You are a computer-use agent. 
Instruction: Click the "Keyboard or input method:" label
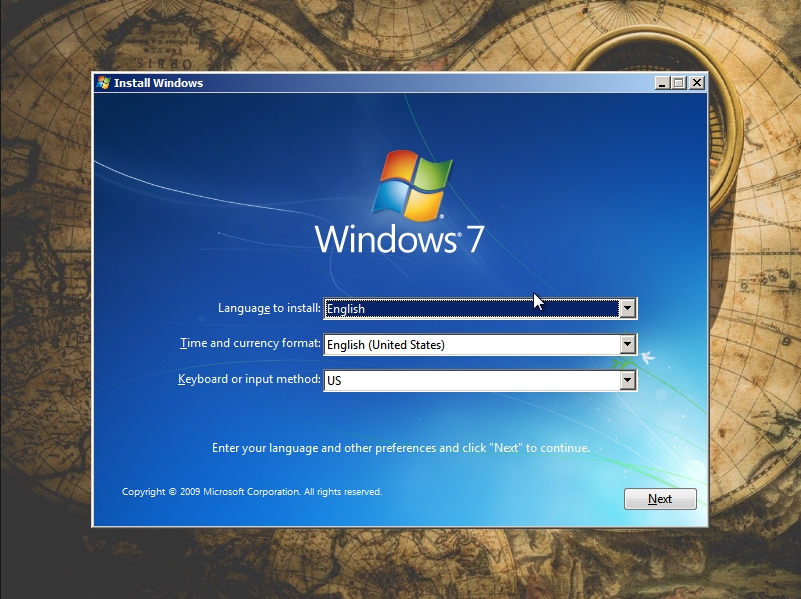point(249,379)
